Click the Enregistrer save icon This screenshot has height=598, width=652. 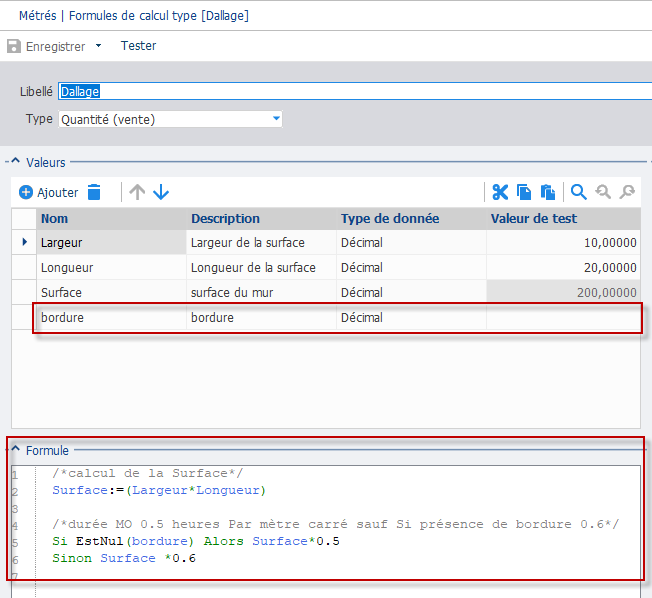14,46
